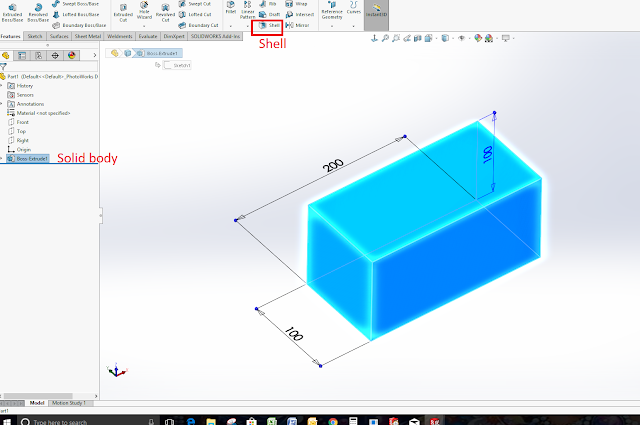Image resolution: width=640 pixels, height=425 pixels.
Task: Click the Section View icon
Action: pyautogui.click(x=418, y=38)
